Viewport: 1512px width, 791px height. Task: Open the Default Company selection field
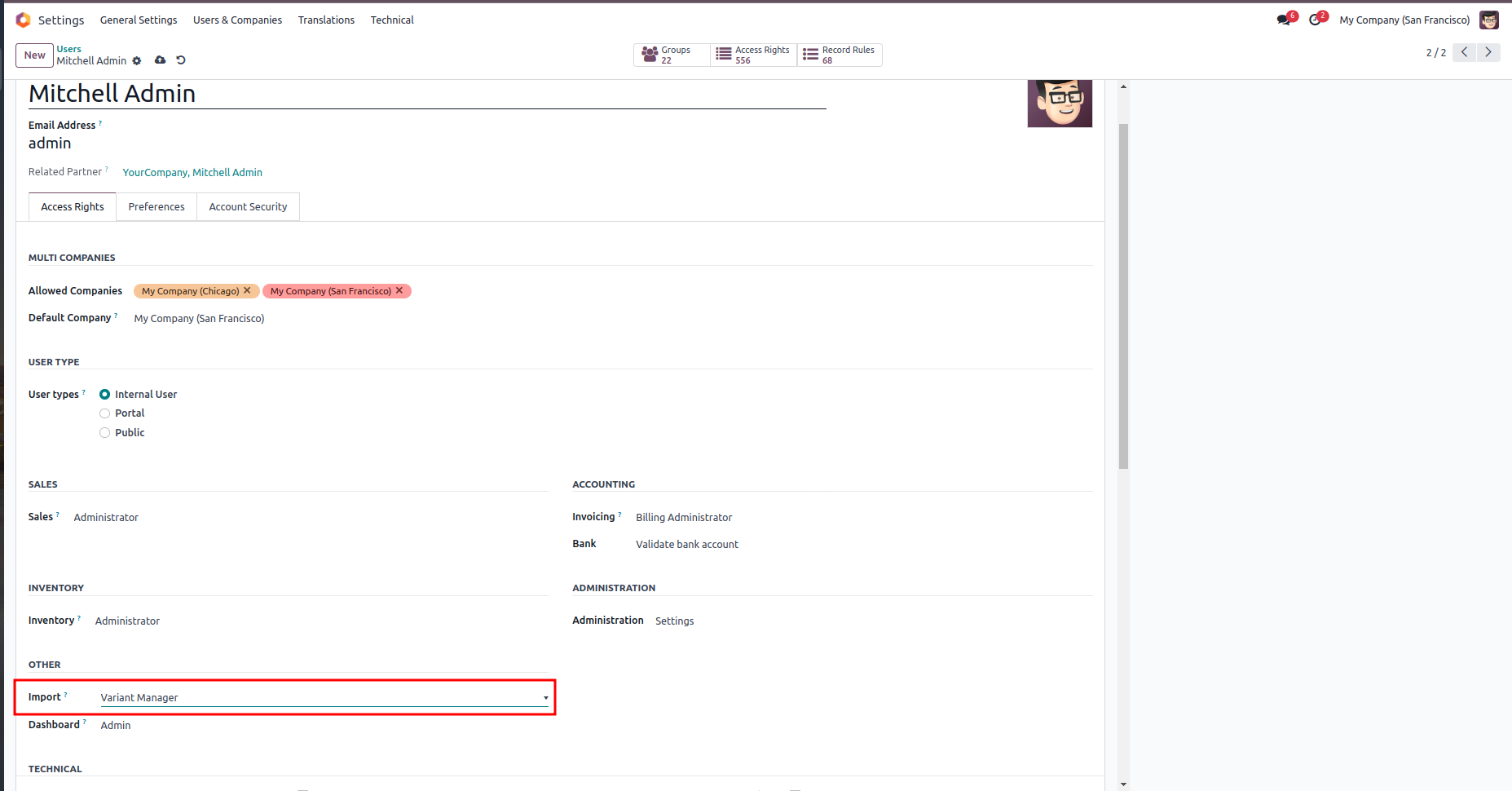[199, 318]
